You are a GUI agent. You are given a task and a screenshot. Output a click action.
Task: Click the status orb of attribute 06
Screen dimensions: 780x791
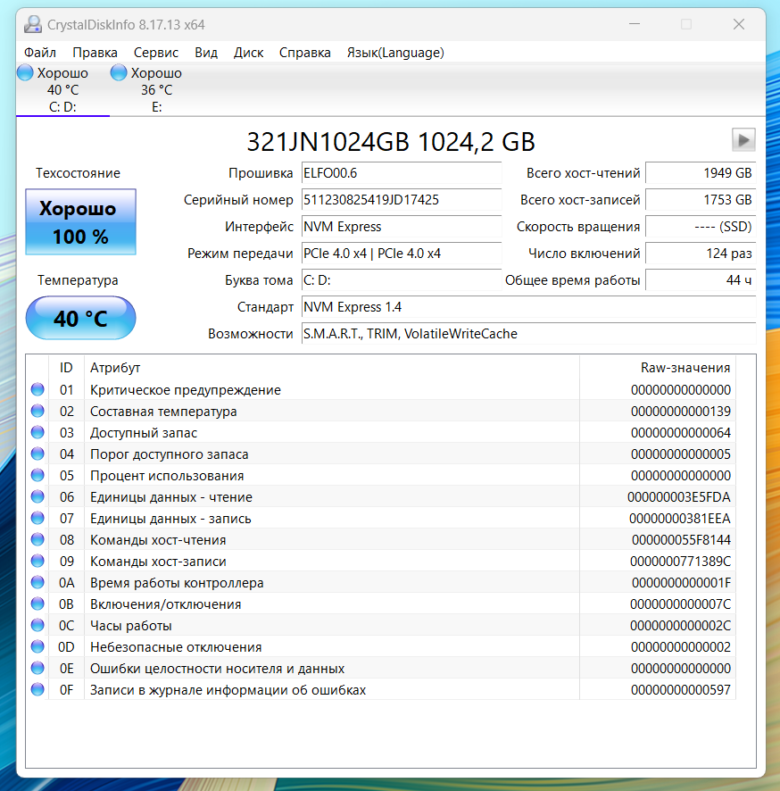tap(37, 496)
